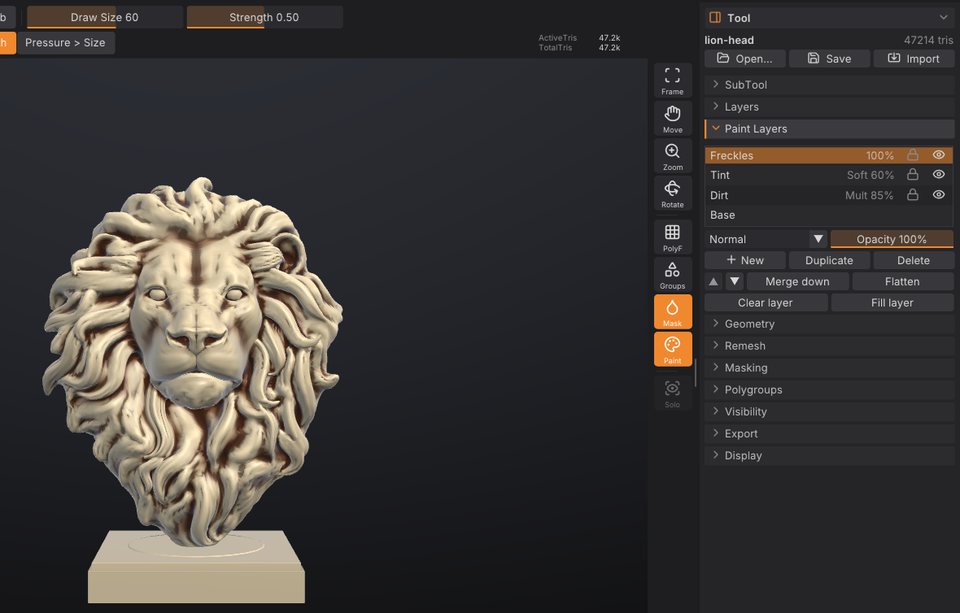The height and width of the screenshot is (613, 960).
Task: Select the Dirt paint layer
Action: pyautogui.click(x=829, y=195)
